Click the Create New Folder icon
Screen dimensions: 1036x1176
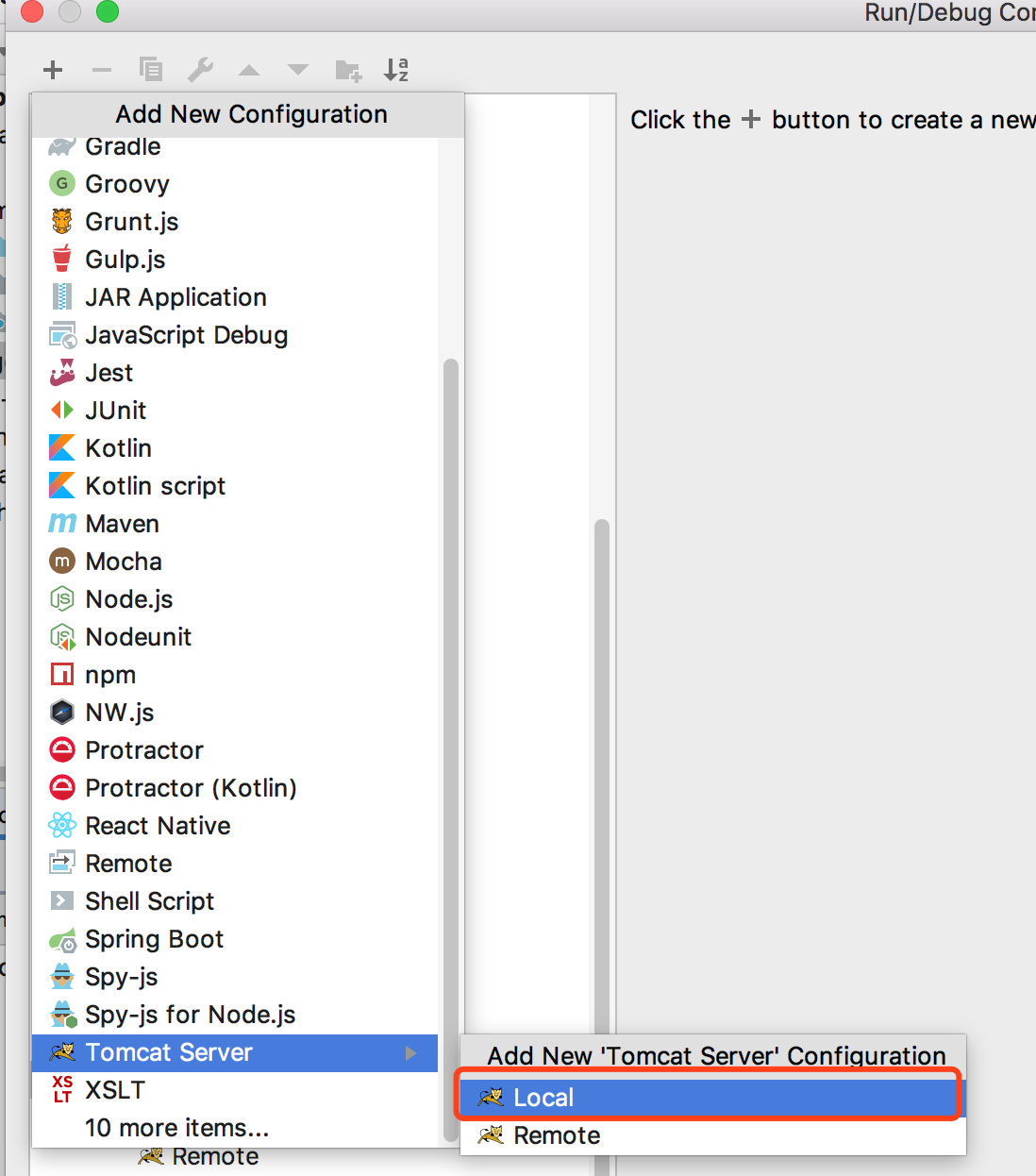348,70
